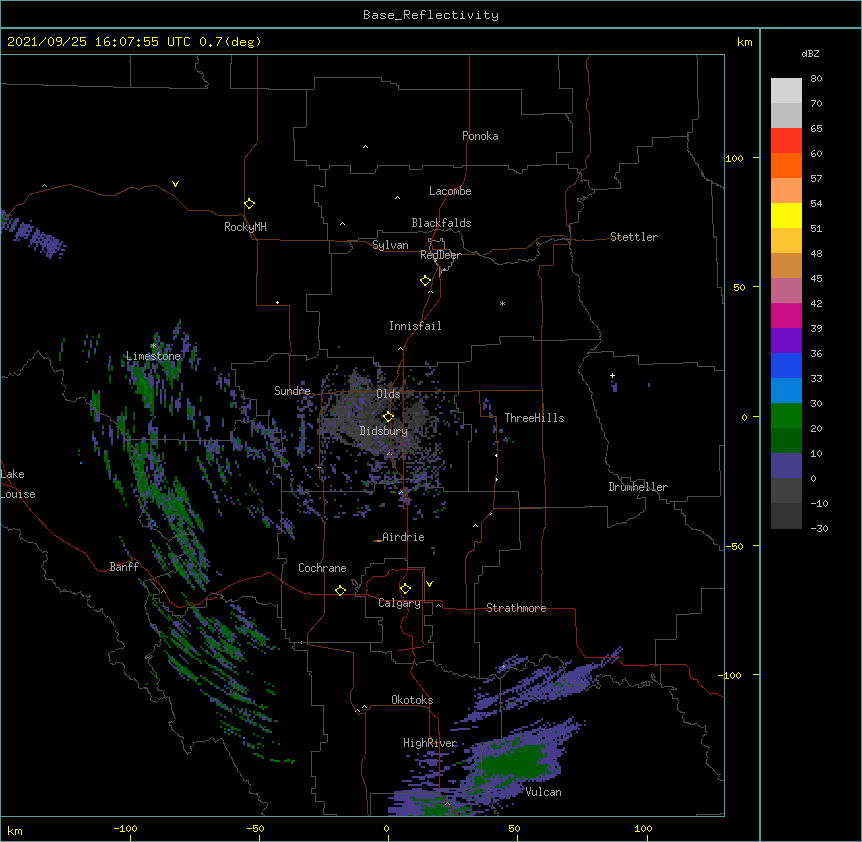Image resolution: width=862 pixels, height=842 pixels.
Task: Select the yellow diamond marker below Cochrane
Action: click(x=340, y=590)
